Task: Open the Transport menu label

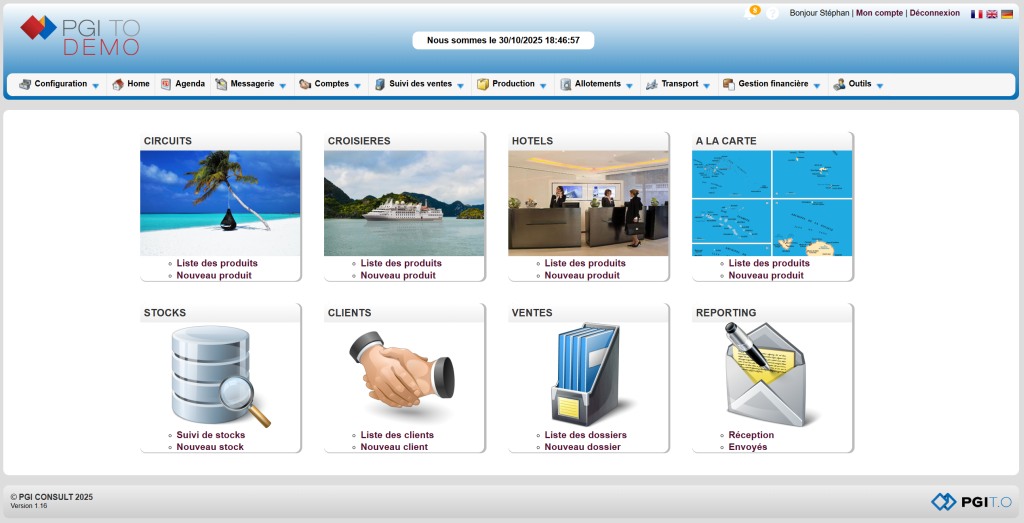Action: [x=680, y=84]
